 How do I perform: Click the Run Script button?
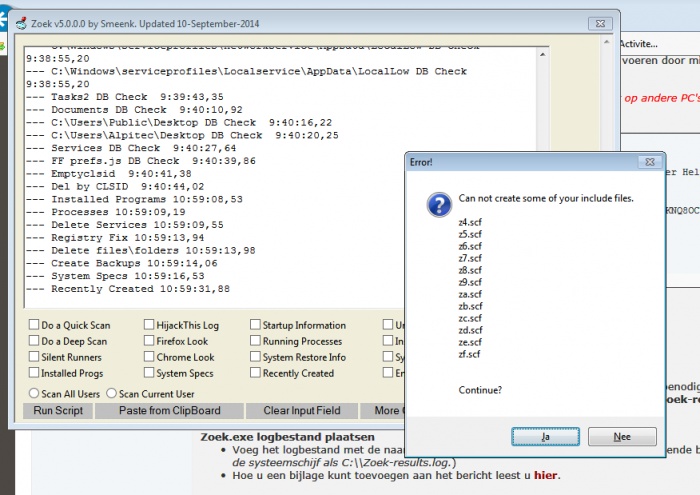point(58,411)
